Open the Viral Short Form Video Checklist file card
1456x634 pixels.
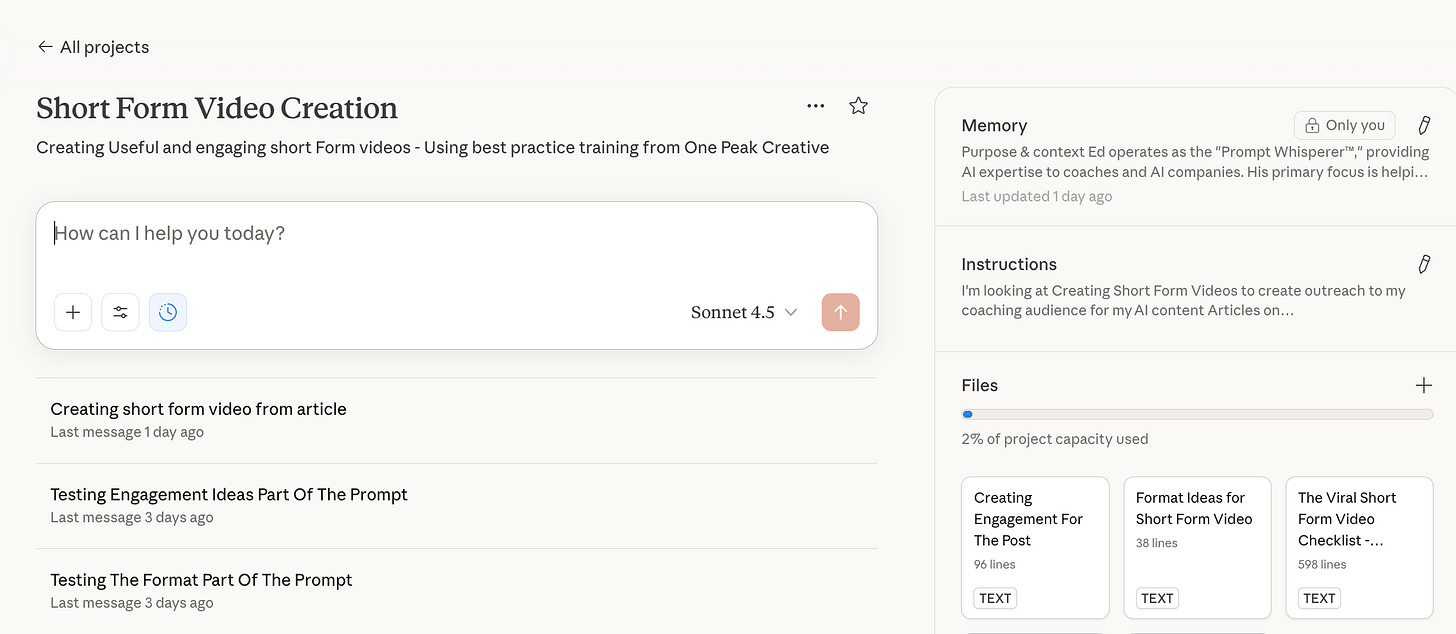[x=1358, y=547]
